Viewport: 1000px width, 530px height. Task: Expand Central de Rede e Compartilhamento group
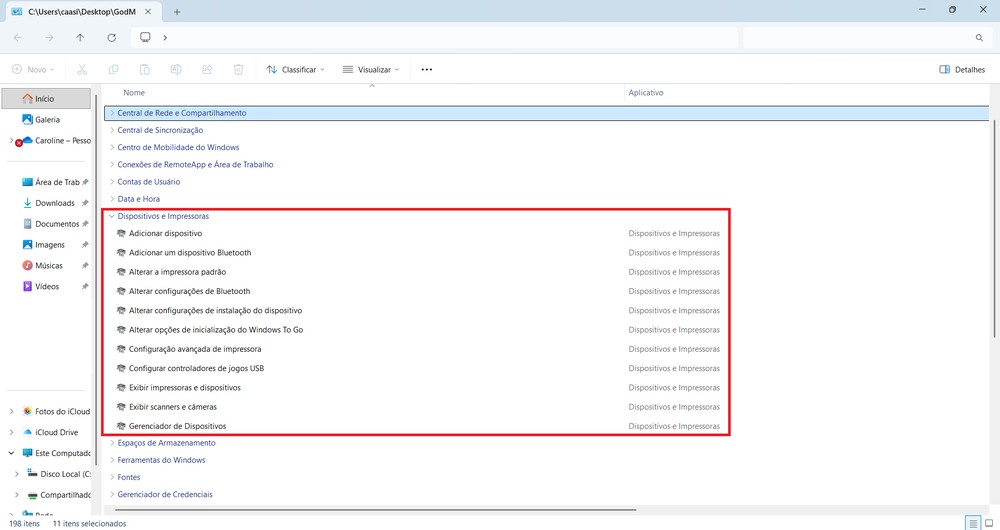tap(112, 113)
